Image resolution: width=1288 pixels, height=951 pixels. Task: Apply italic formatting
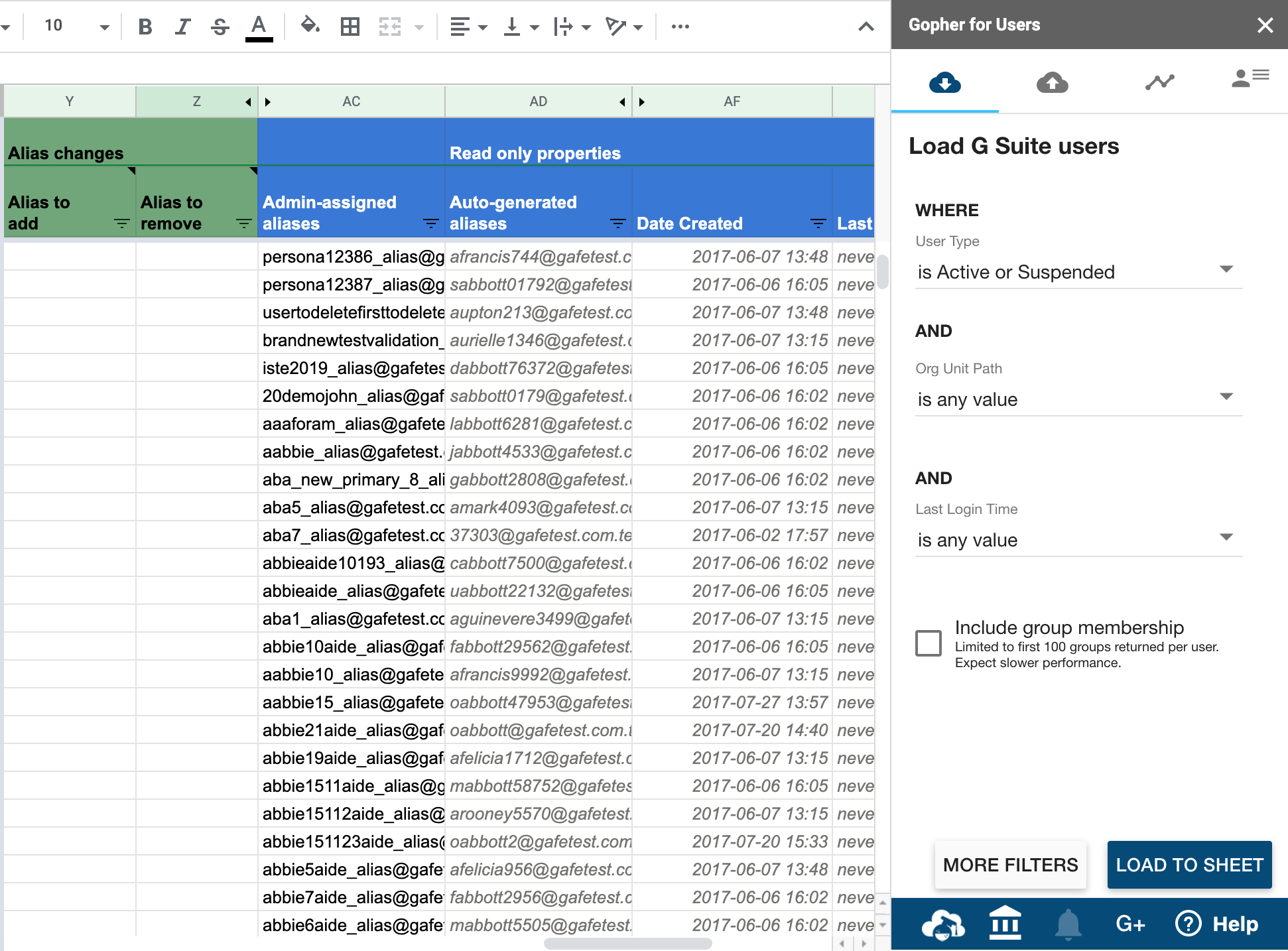pos(182,27)
